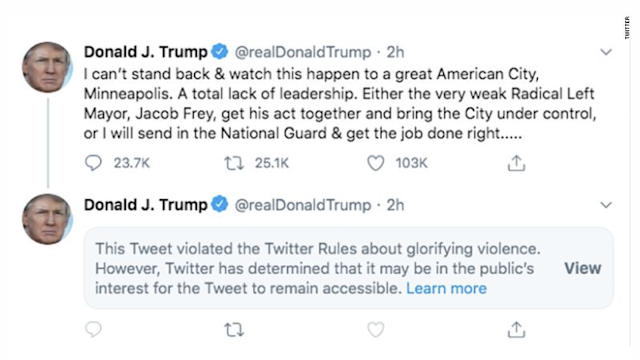The width and height of the screenshot is (640, 360).
Task: Click the @realDonaldTrump handle on the second tweet
Action: tap(303, 205)
